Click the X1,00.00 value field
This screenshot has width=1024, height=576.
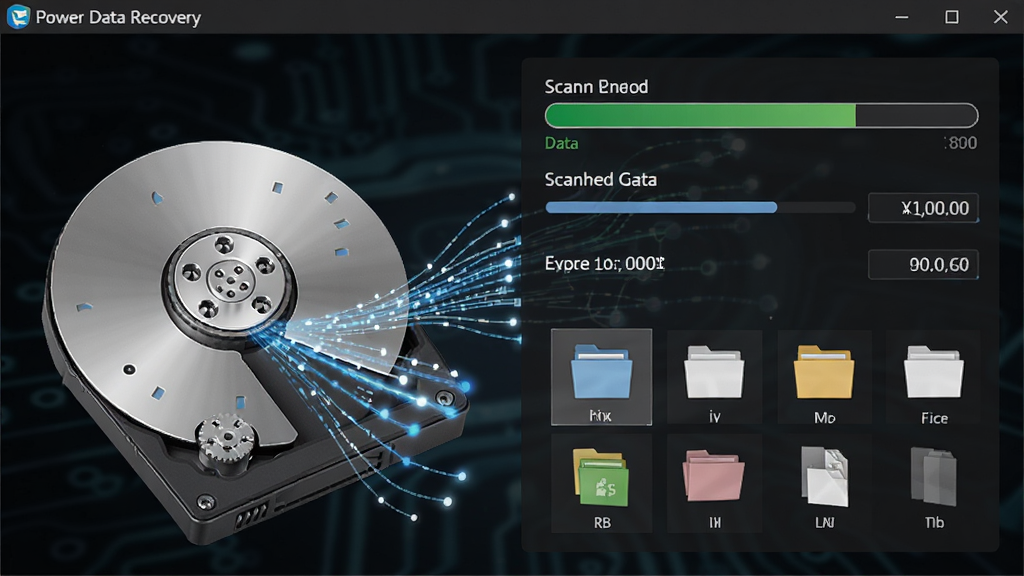[x=923, y=208]
